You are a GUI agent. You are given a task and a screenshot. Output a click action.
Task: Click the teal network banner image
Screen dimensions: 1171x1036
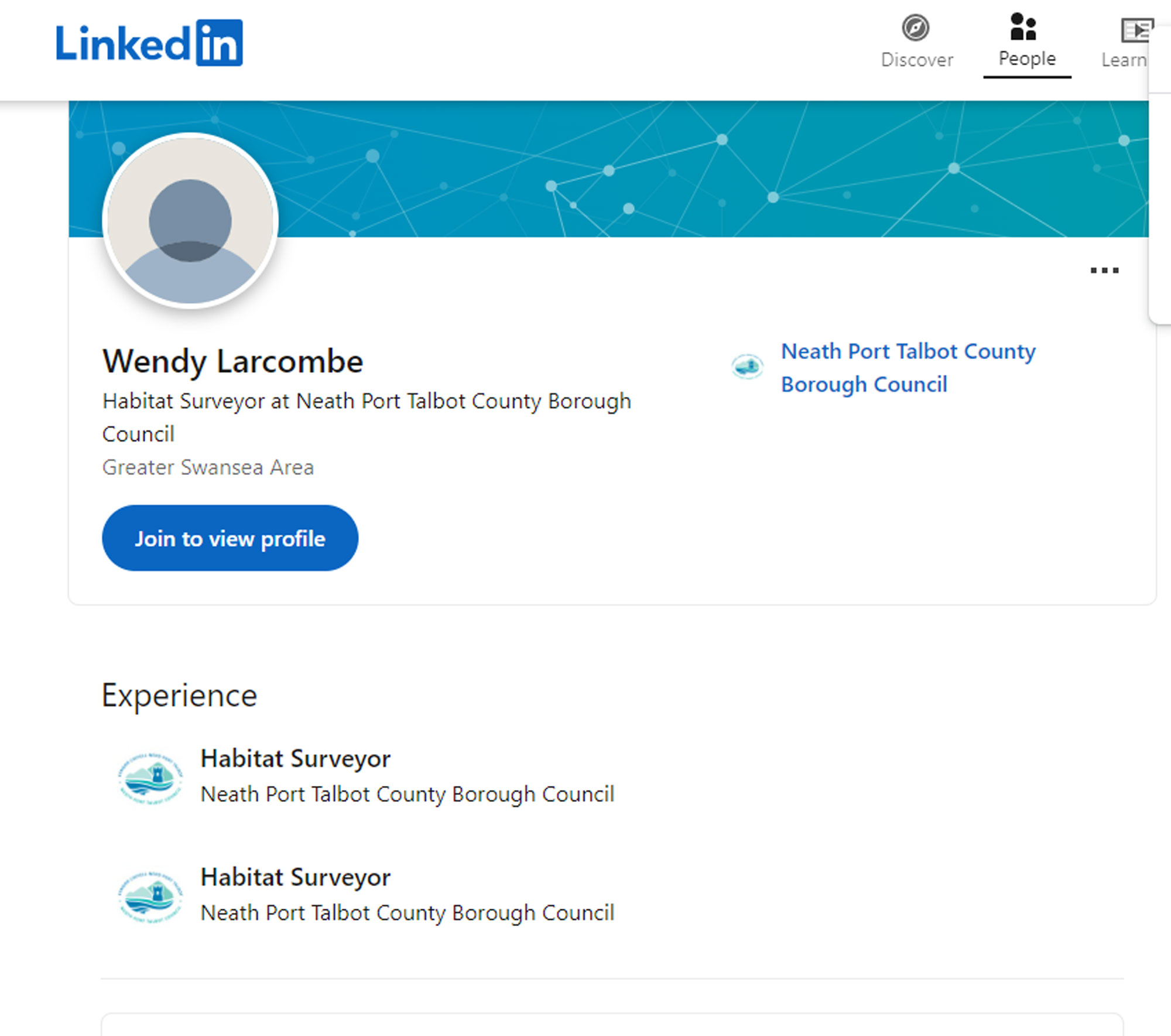(703, 169)
